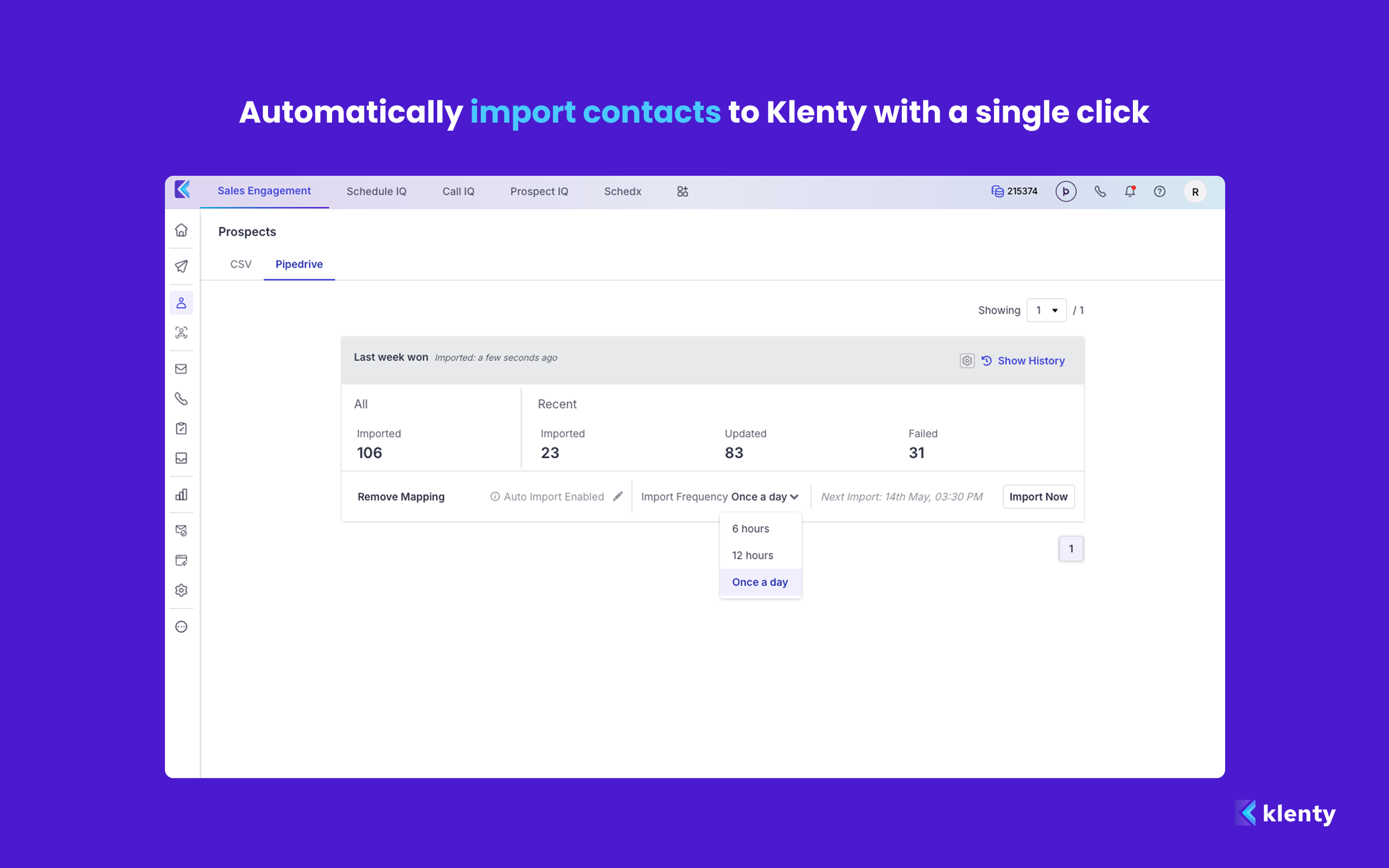Select the highlighted single-person Prospects sidebar icon

pos(181,303)
